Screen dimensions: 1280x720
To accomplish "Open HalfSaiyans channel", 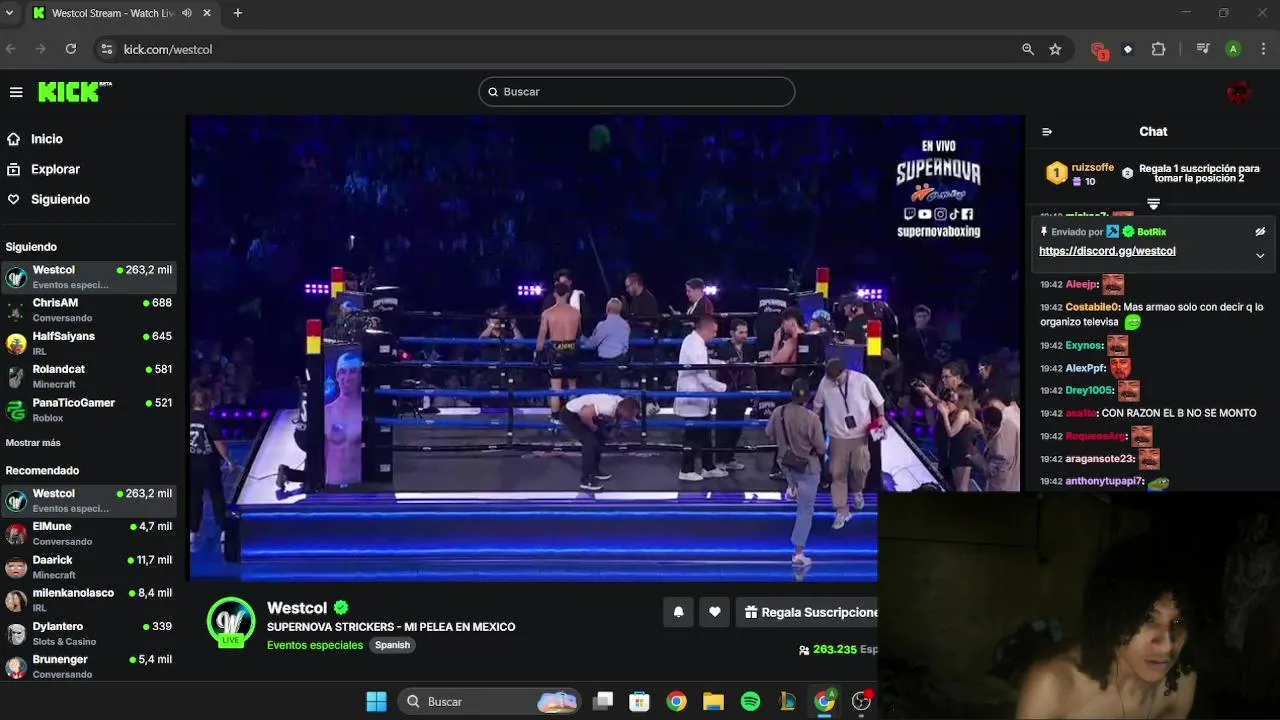I will point(90,343).
